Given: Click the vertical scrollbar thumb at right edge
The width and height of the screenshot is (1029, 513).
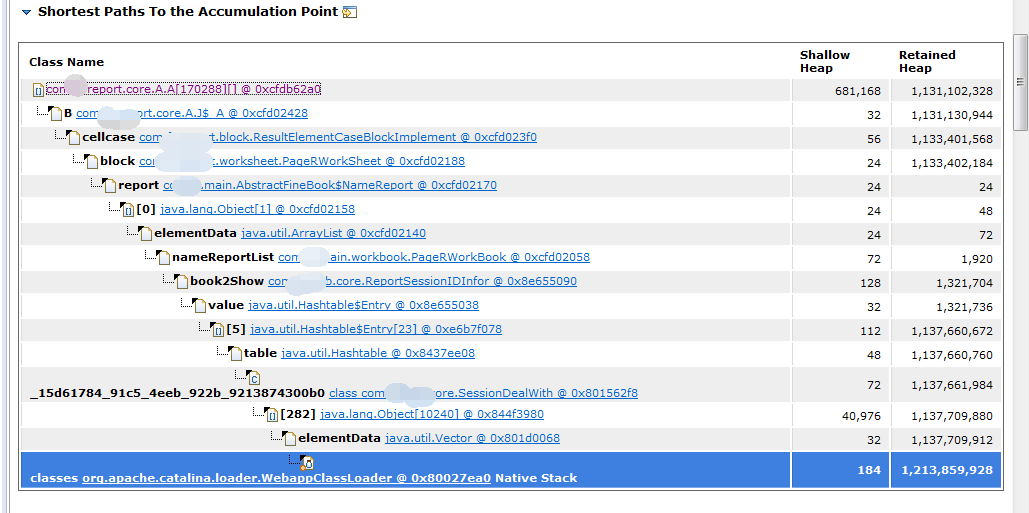Looking at the screenshot, I should click(1020, 82).
